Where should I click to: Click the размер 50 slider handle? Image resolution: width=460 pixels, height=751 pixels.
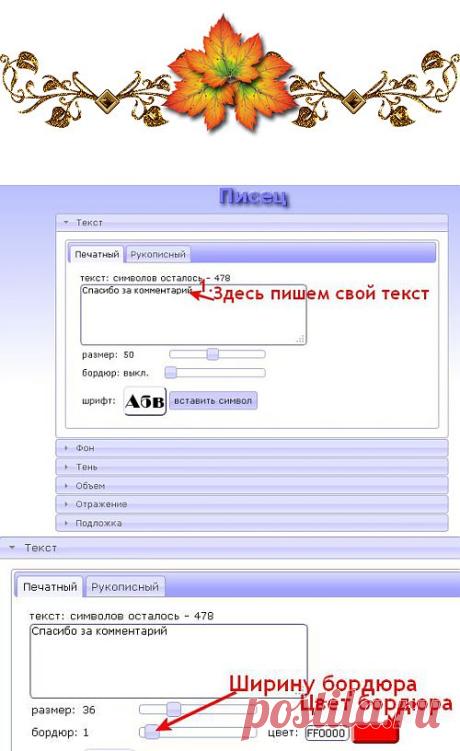click(213, 354)
